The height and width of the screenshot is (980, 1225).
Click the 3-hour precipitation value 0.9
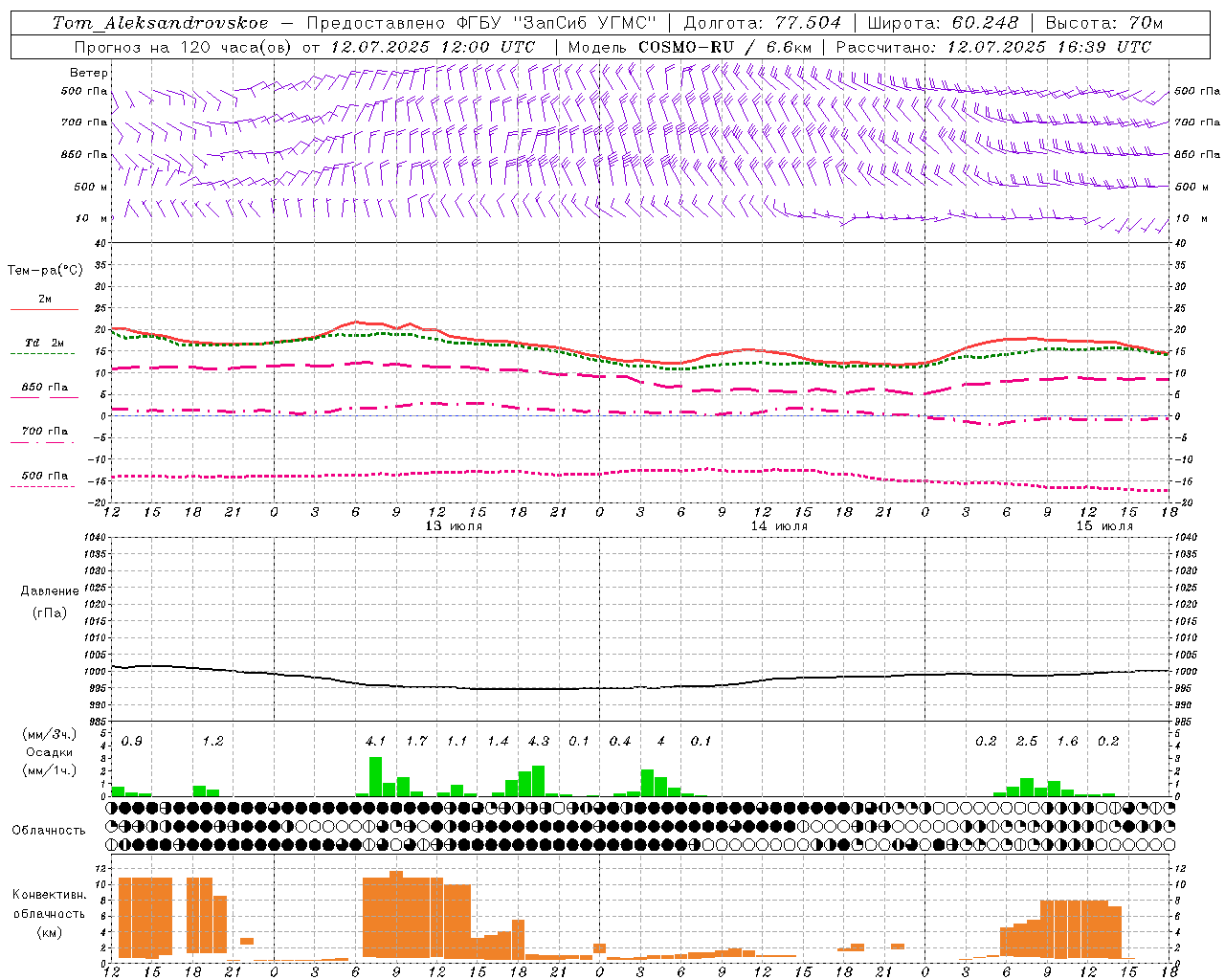point(132,742)
